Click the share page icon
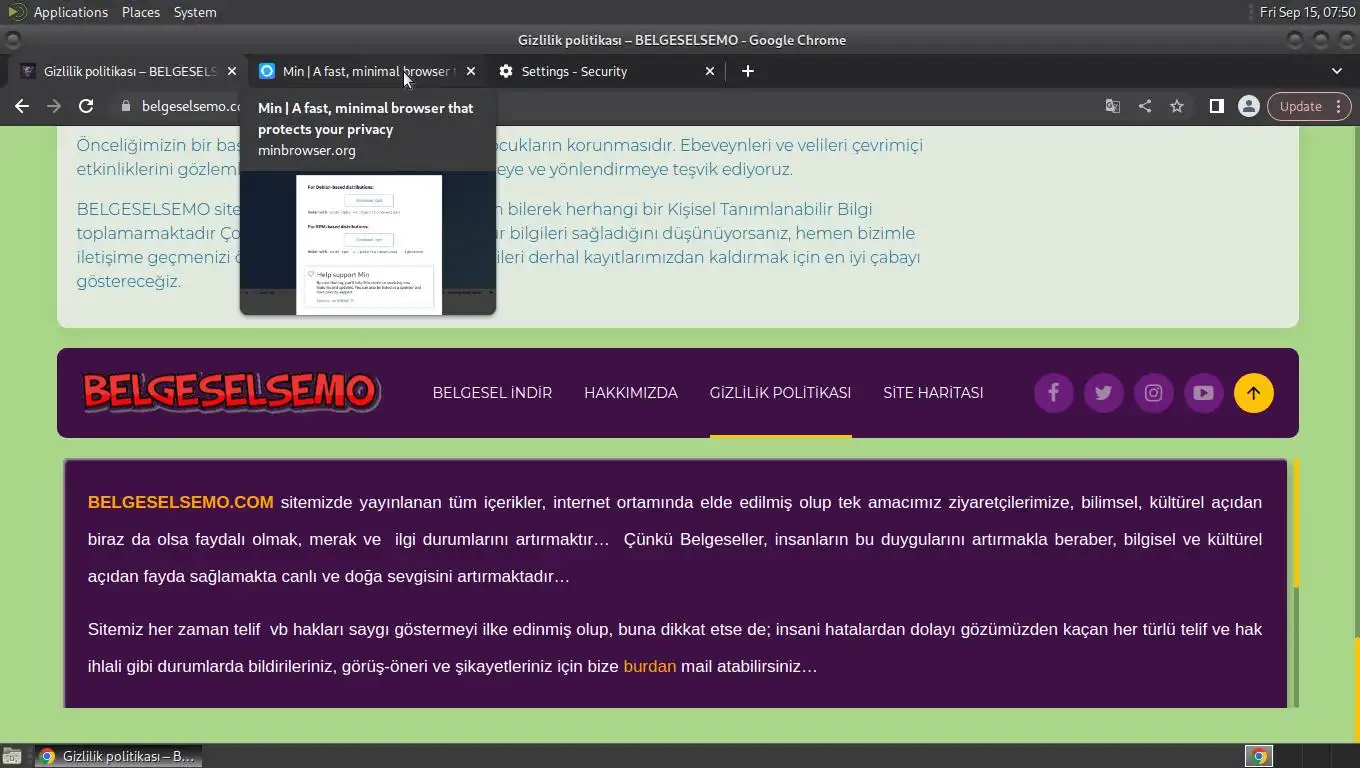 click(x=1145, y=106)
